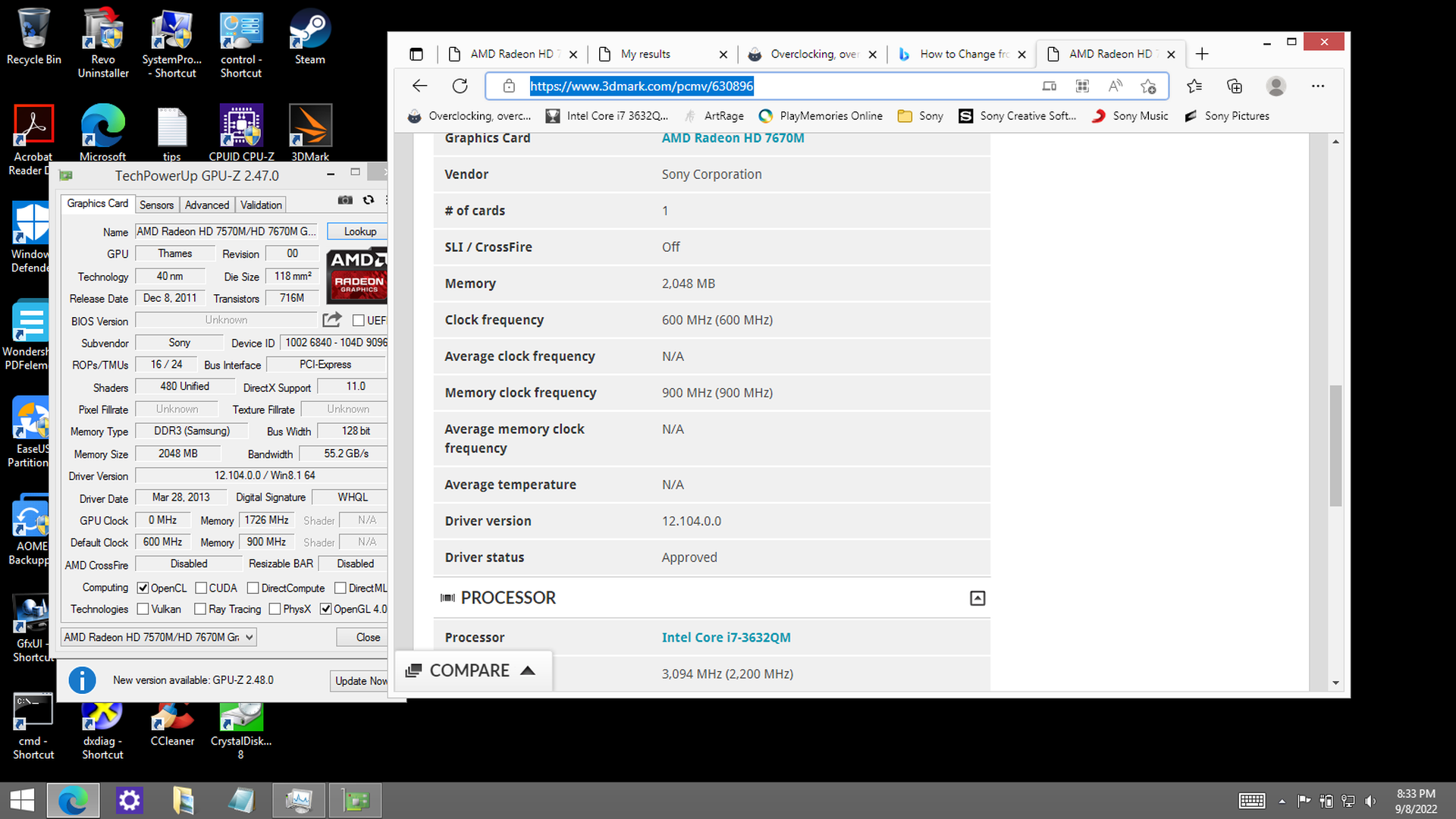The height and width of the screenshot is (819, 1456).
Task: Toggle the OpenCL checkbox
Action: [x=143, y=588]
